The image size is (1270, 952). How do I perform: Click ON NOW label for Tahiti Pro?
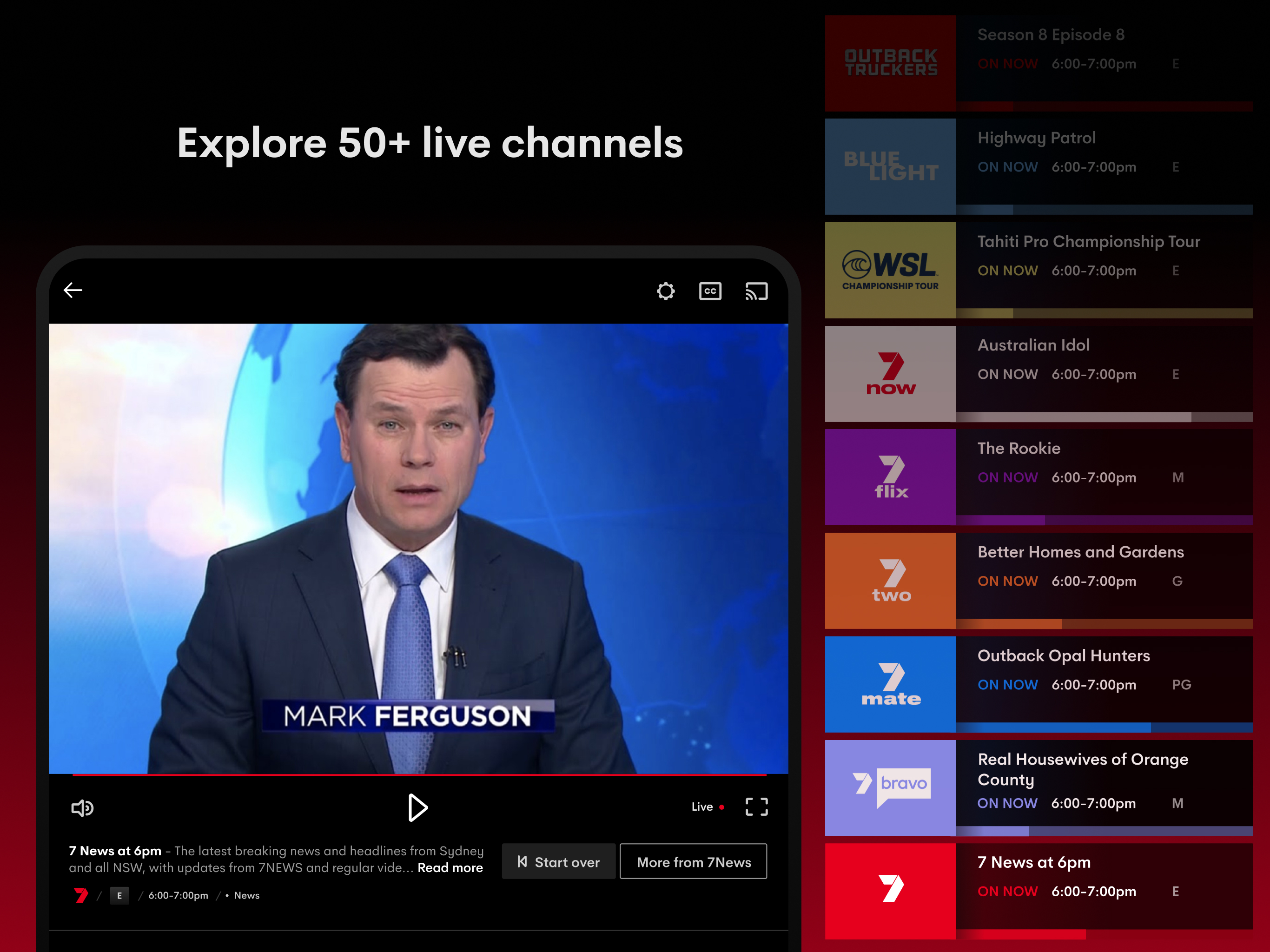[x=1008, y=271]
